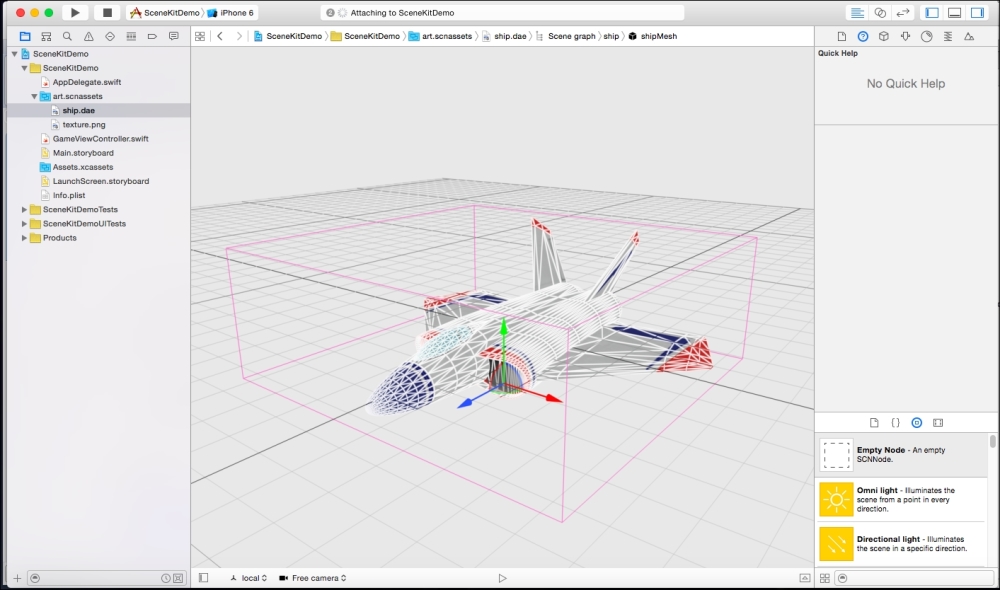Open the Assistant editor

pyautogui.click(x=880, y=13)
